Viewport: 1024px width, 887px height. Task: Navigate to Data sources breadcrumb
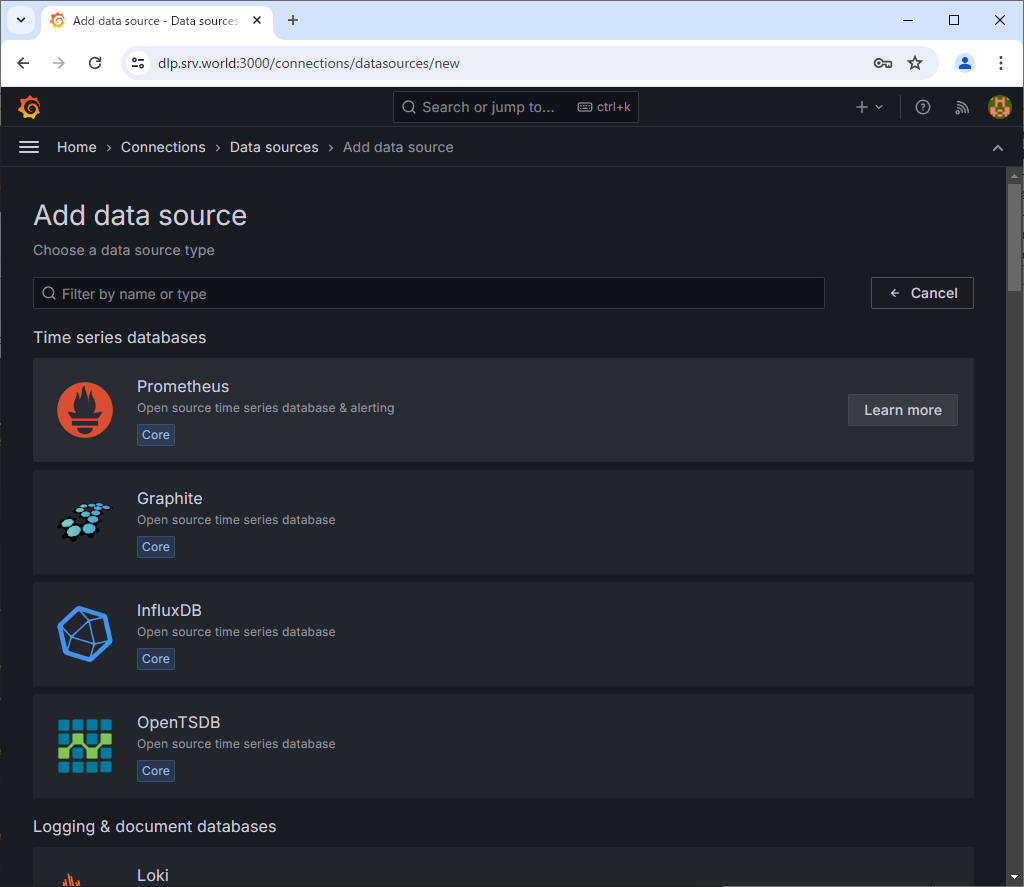[x=274, y=148]
